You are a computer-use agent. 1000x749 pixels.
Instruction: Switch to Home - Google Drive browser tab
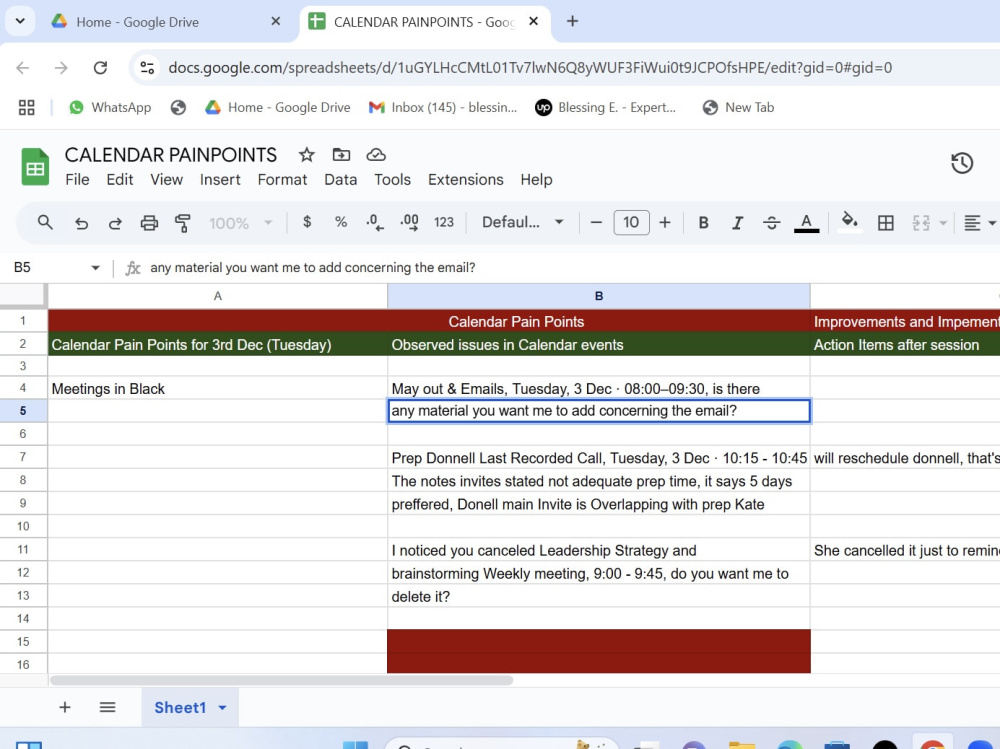pos(168,22)
